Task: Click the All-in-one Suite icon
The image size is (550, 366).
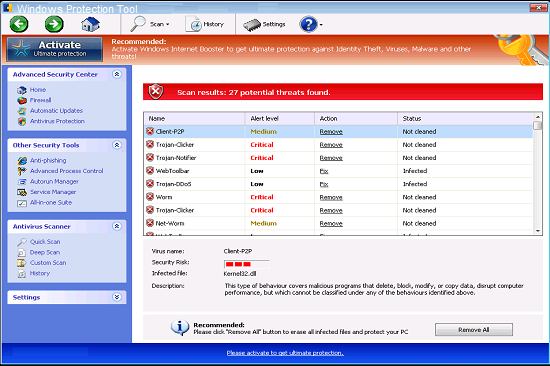Action: [22, 203]
